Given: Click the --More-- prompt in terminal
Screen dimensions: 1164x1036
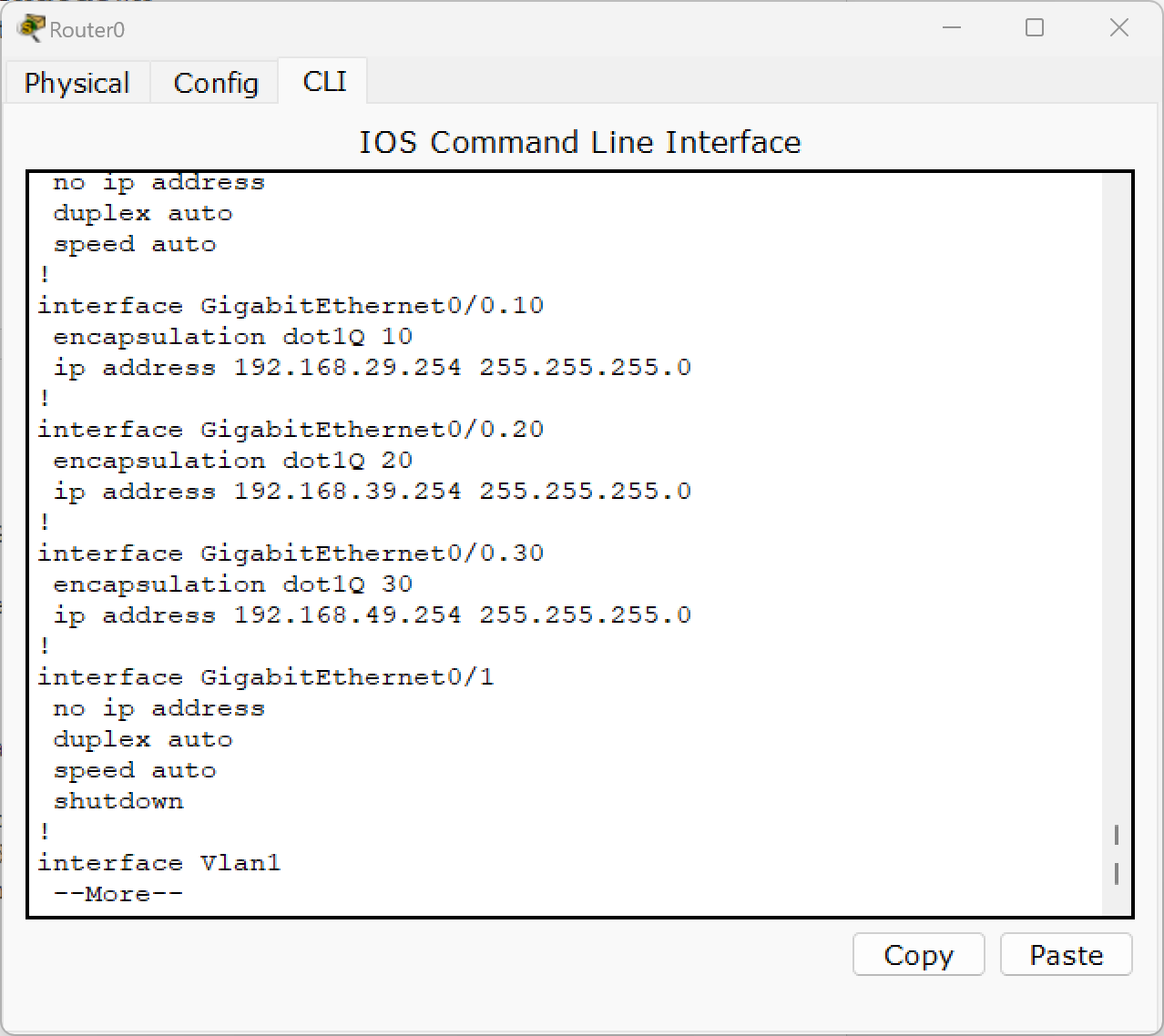Looking at the screenshot, I should [x=117, y=894].
